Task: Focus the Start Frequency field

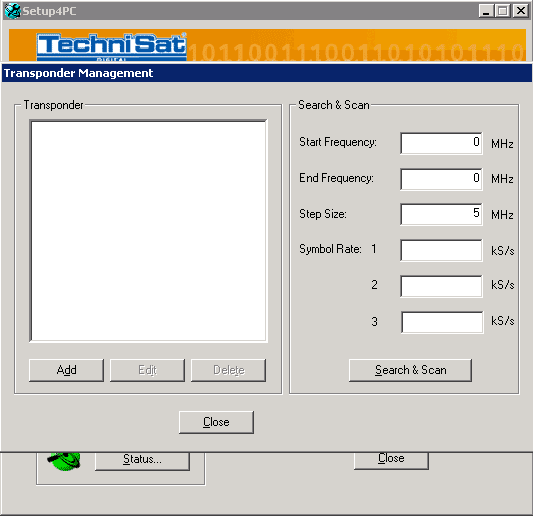Action: coord(441,143)
